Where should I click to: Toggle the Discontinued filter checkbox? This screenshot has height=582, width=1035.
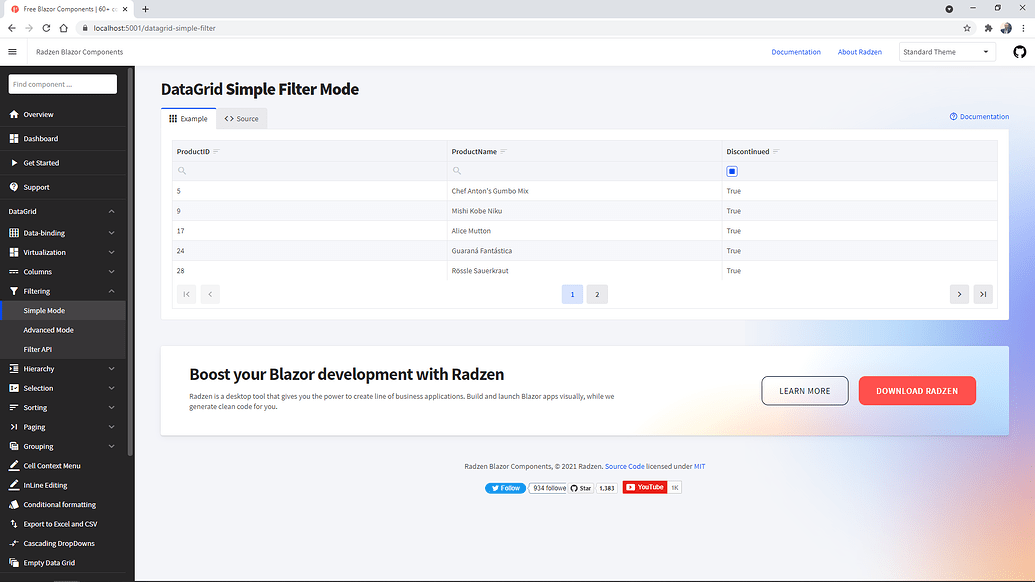pyautogui.click(x=731, y=171)
